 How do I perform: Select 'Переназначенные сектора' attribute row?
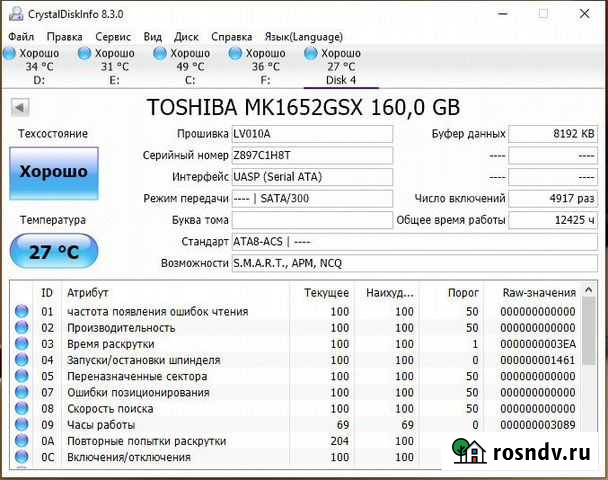[x=296, y=376]
